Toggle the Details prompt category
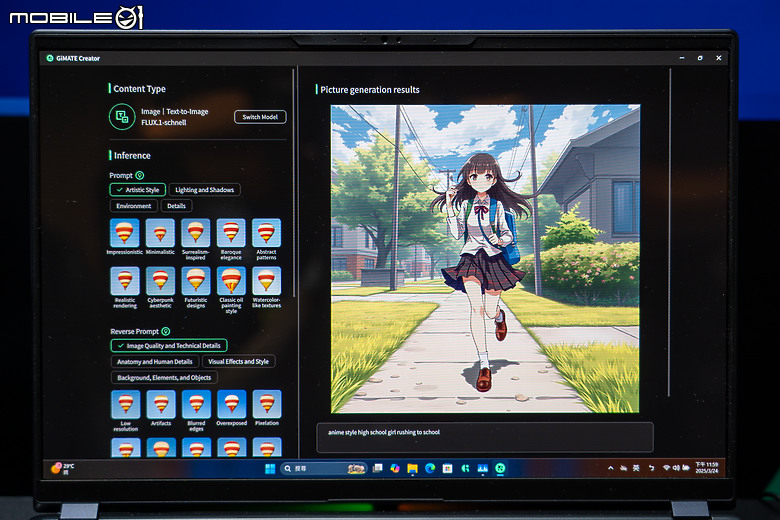Viewport: 780px width, 520px height. [177, 206]
